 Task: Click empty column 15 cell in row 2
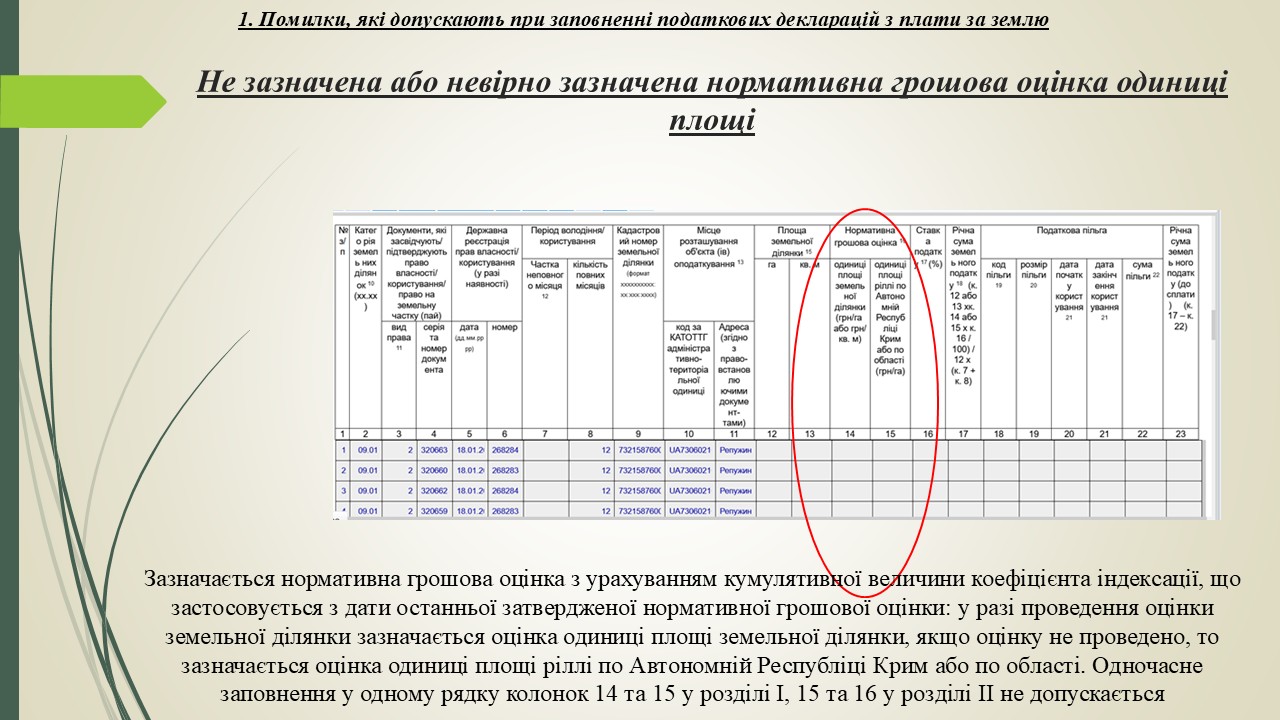890,470
